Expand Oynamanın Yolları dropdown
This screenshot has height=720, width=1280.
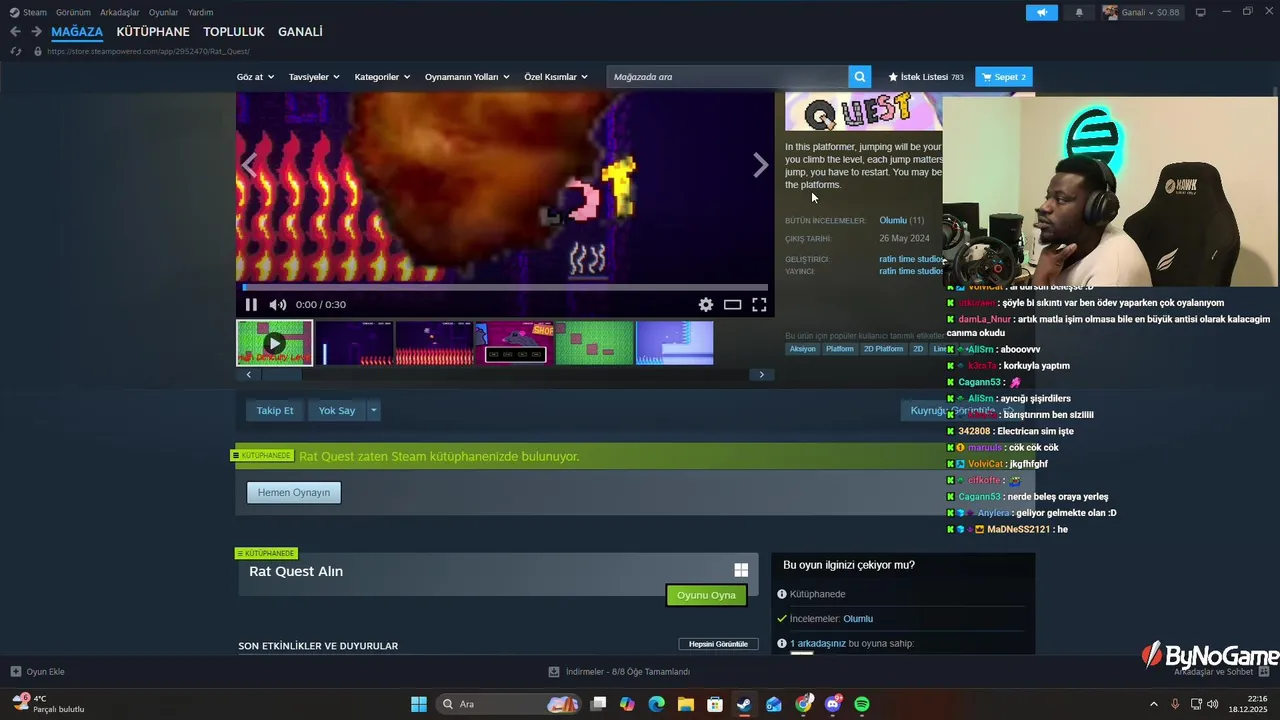tap(467, 77)
